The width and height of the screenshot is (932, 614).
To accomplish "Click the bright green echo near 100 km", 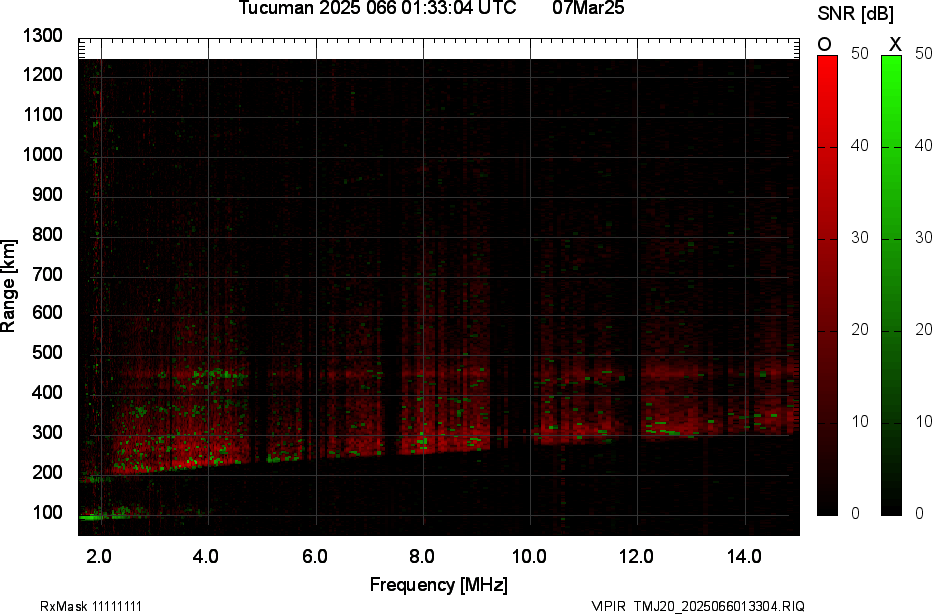I will pyautogui.click(x=95, y=517).
